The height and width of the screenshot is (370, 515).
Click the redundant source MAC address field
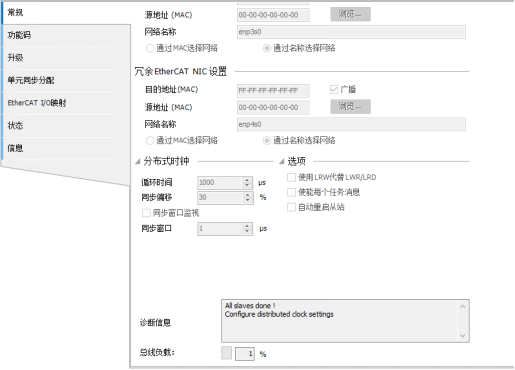coord(273,108)
